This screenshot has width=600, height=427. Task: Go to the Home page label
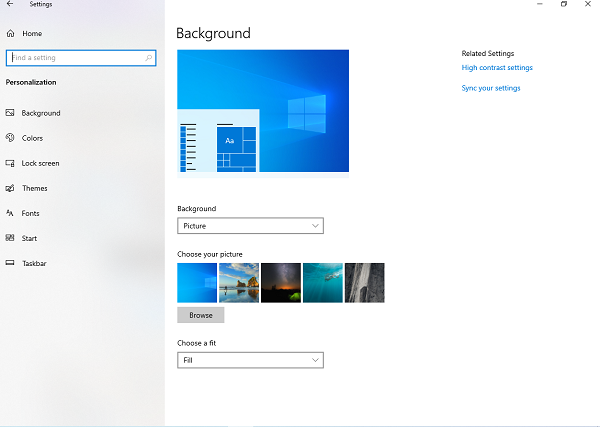coord(32,34)
